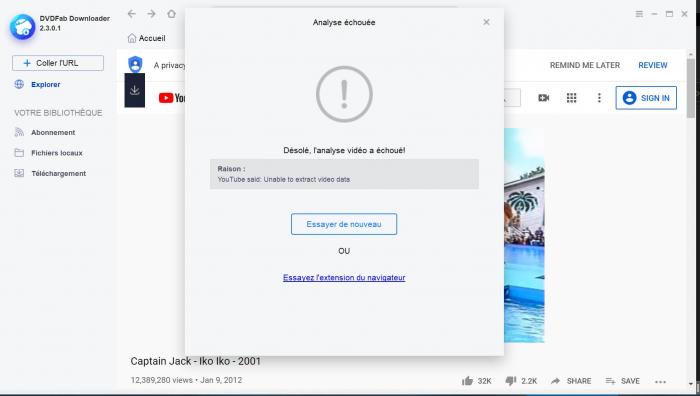Click the YouTube create video camera icon
Viewport: 700px width, 396px height.
(544, 98)
